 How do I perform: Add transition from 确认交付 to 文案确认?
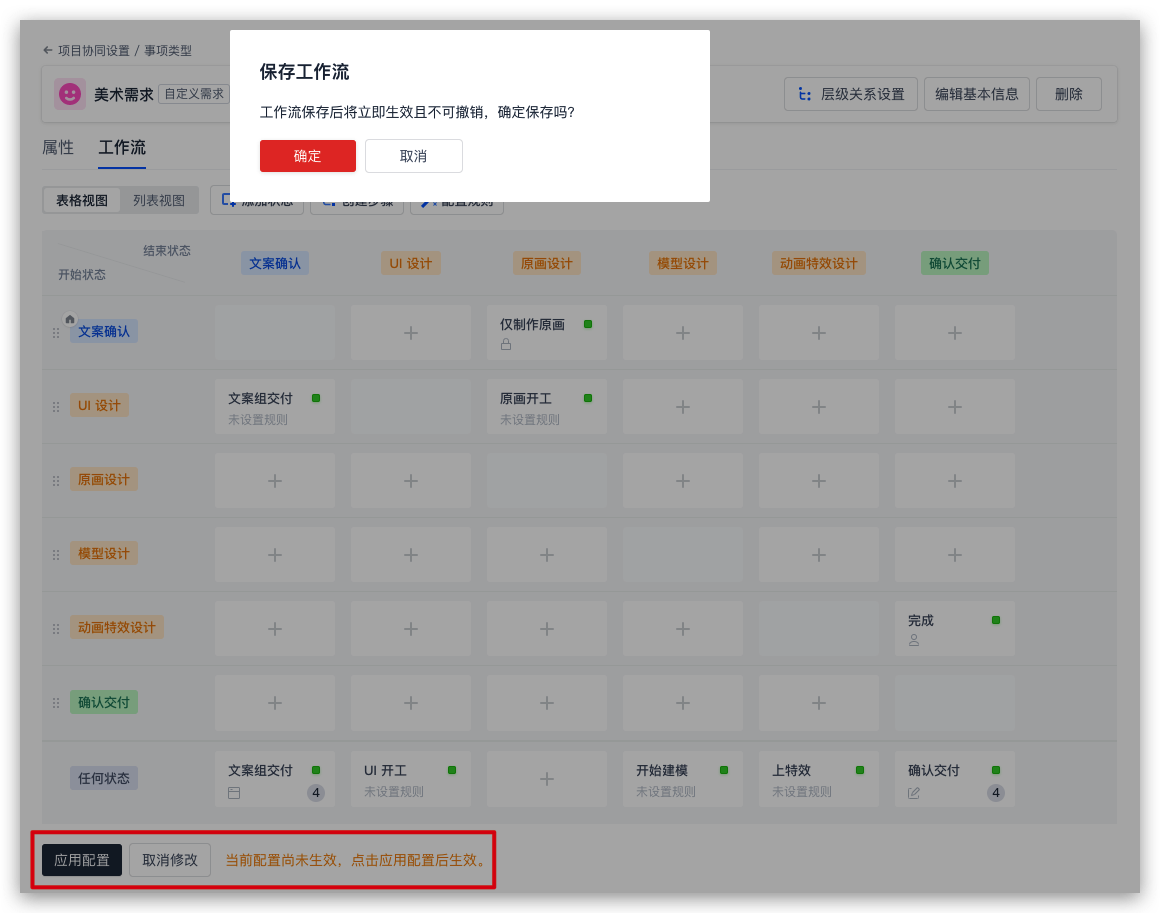[274, 703]
